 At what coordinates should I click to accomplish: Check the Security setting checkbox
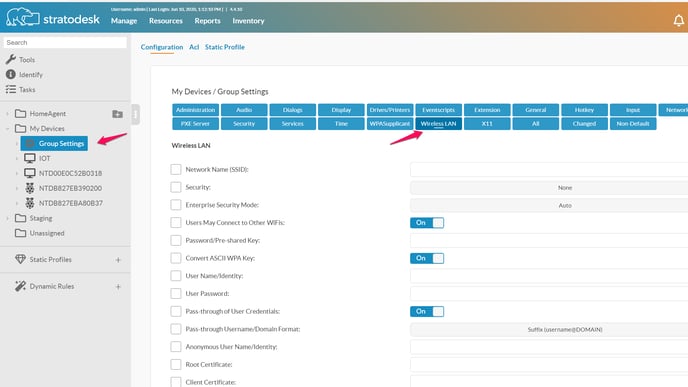(x=176, y=187)
